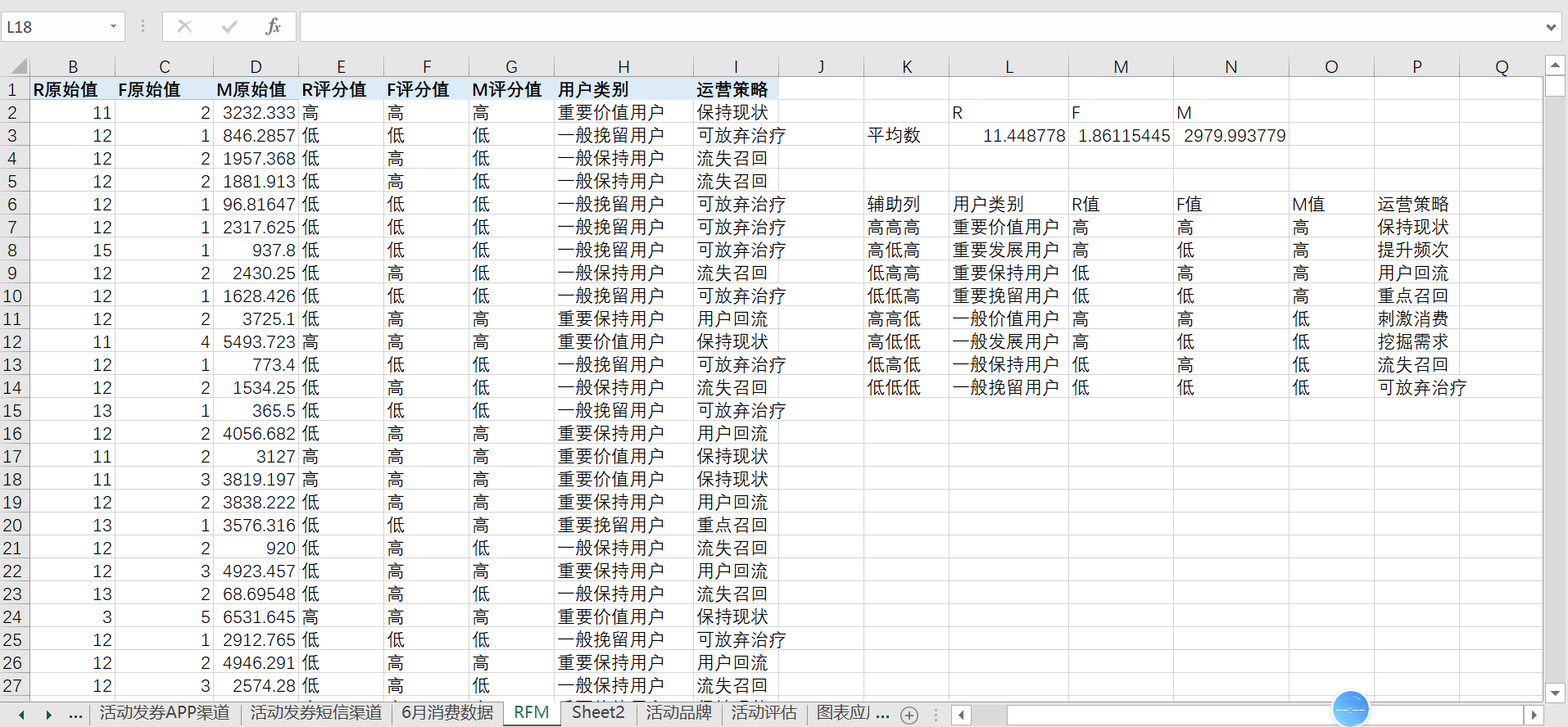Click the 运营策略 cell in column I

[736, 89]
